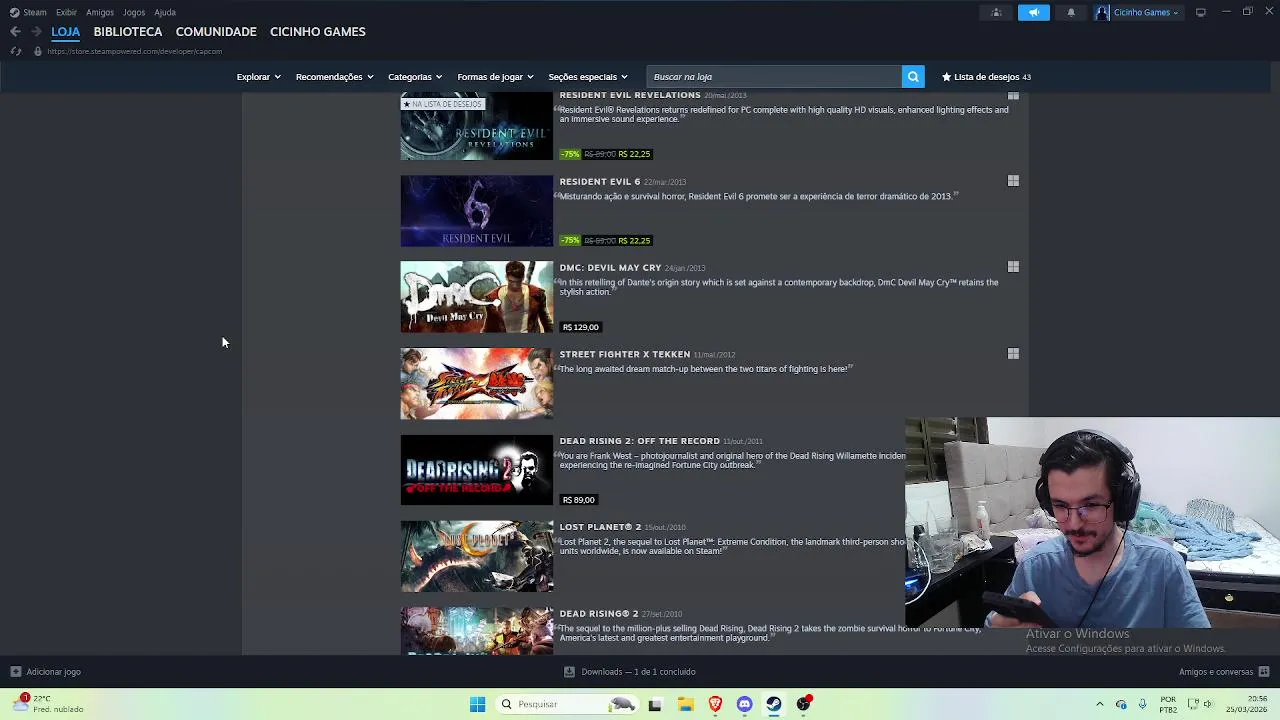Click the DMC: DEVIL MAY CRY title
Image resolution: width=1280 pixels, height=720 pixels.
[x=610, y=268]
